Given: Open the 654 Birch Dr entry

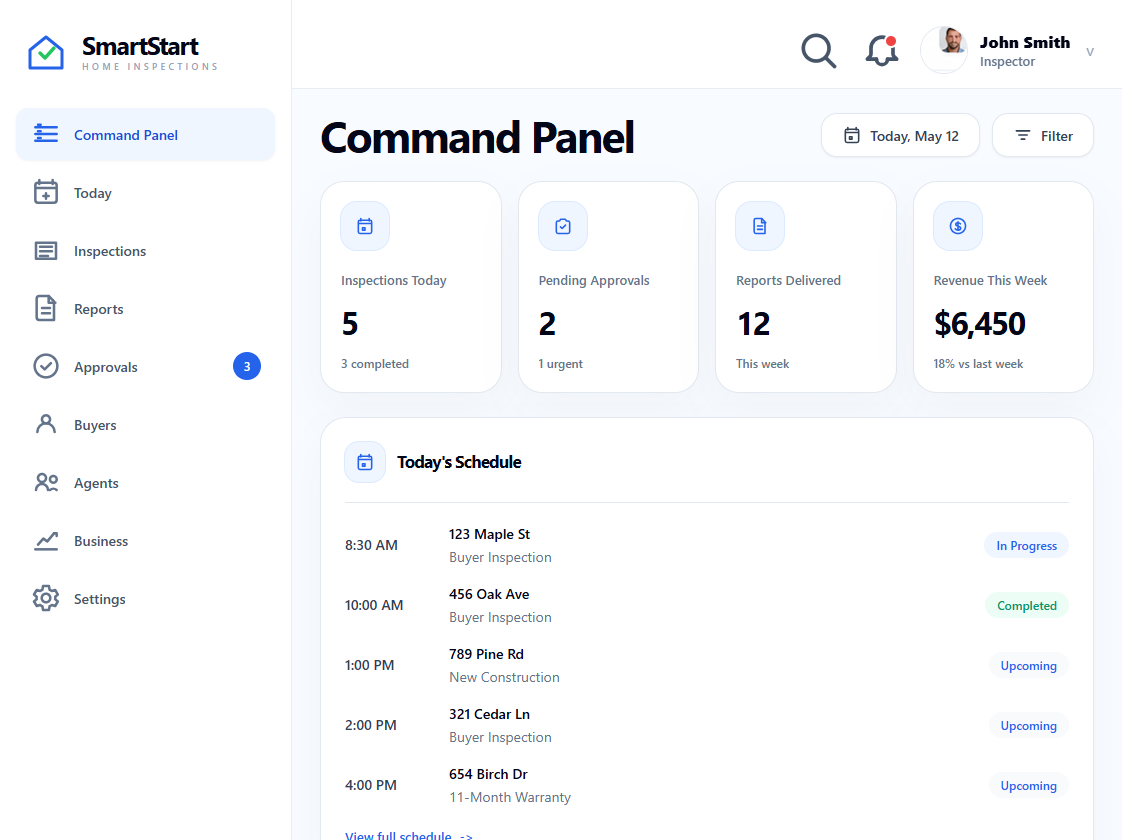Looking at the screenshot, I should point(707,786).
